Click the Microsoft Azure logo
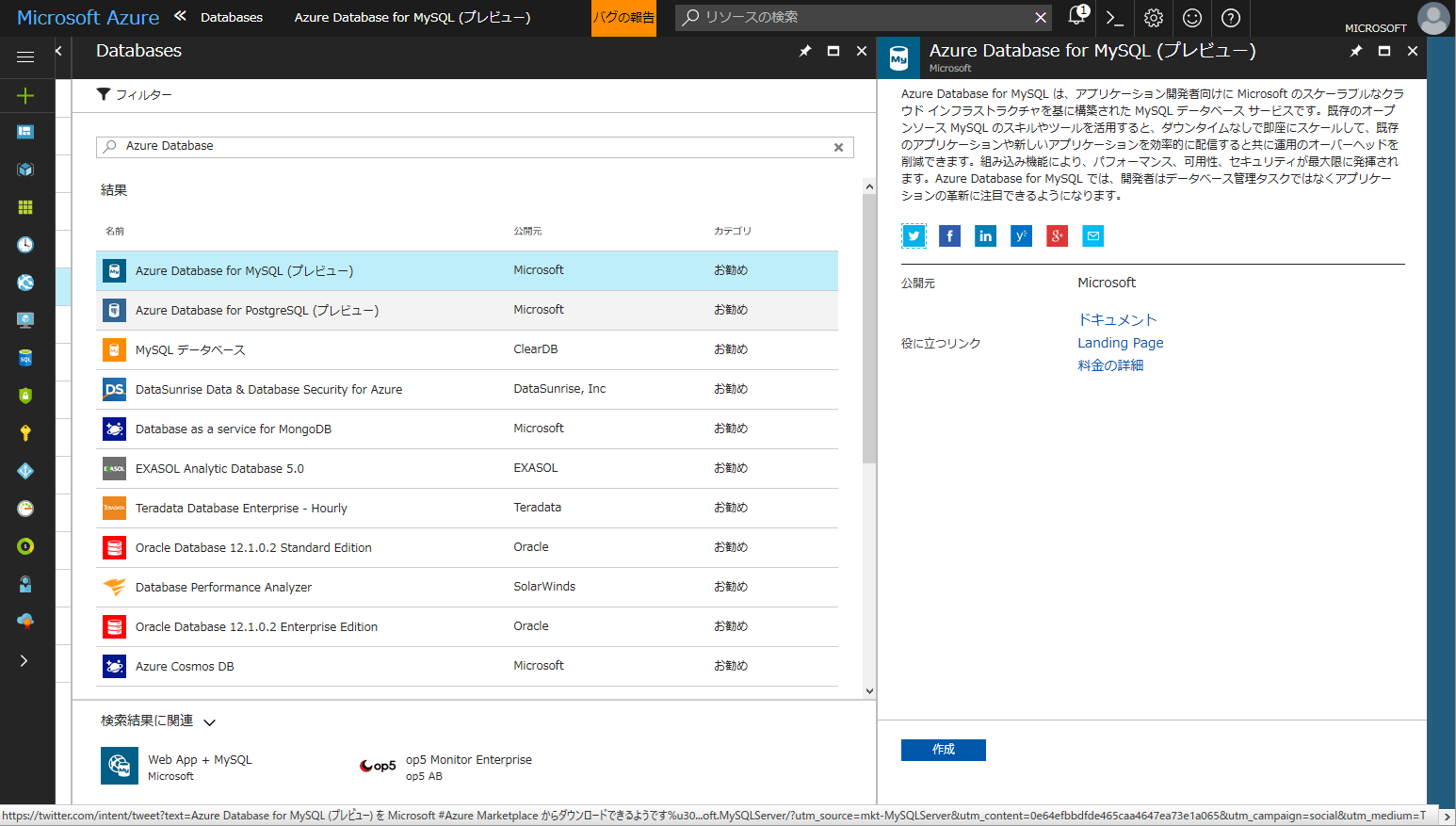 click(89, 17)
